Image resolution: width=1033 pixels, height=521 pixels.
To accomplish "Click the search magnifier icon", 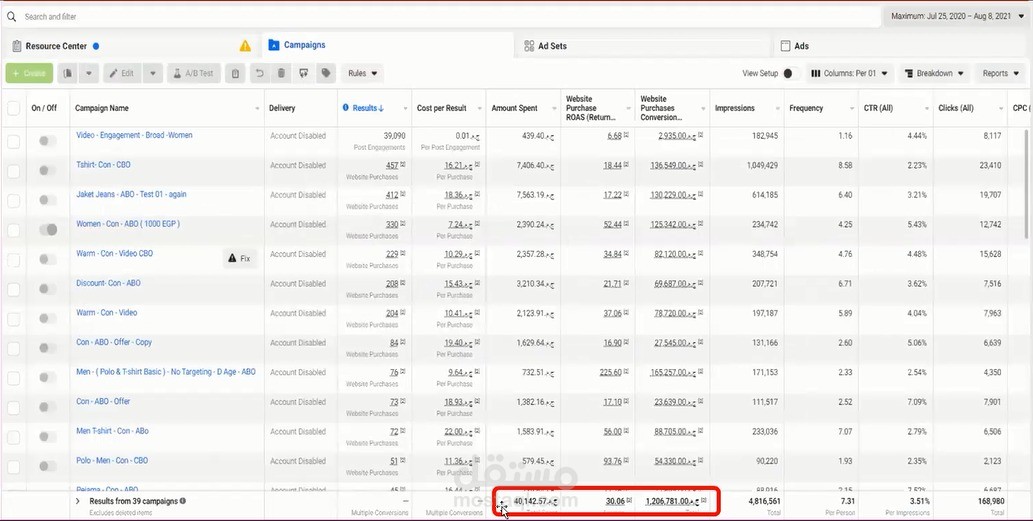I will [x=11, y=16].
